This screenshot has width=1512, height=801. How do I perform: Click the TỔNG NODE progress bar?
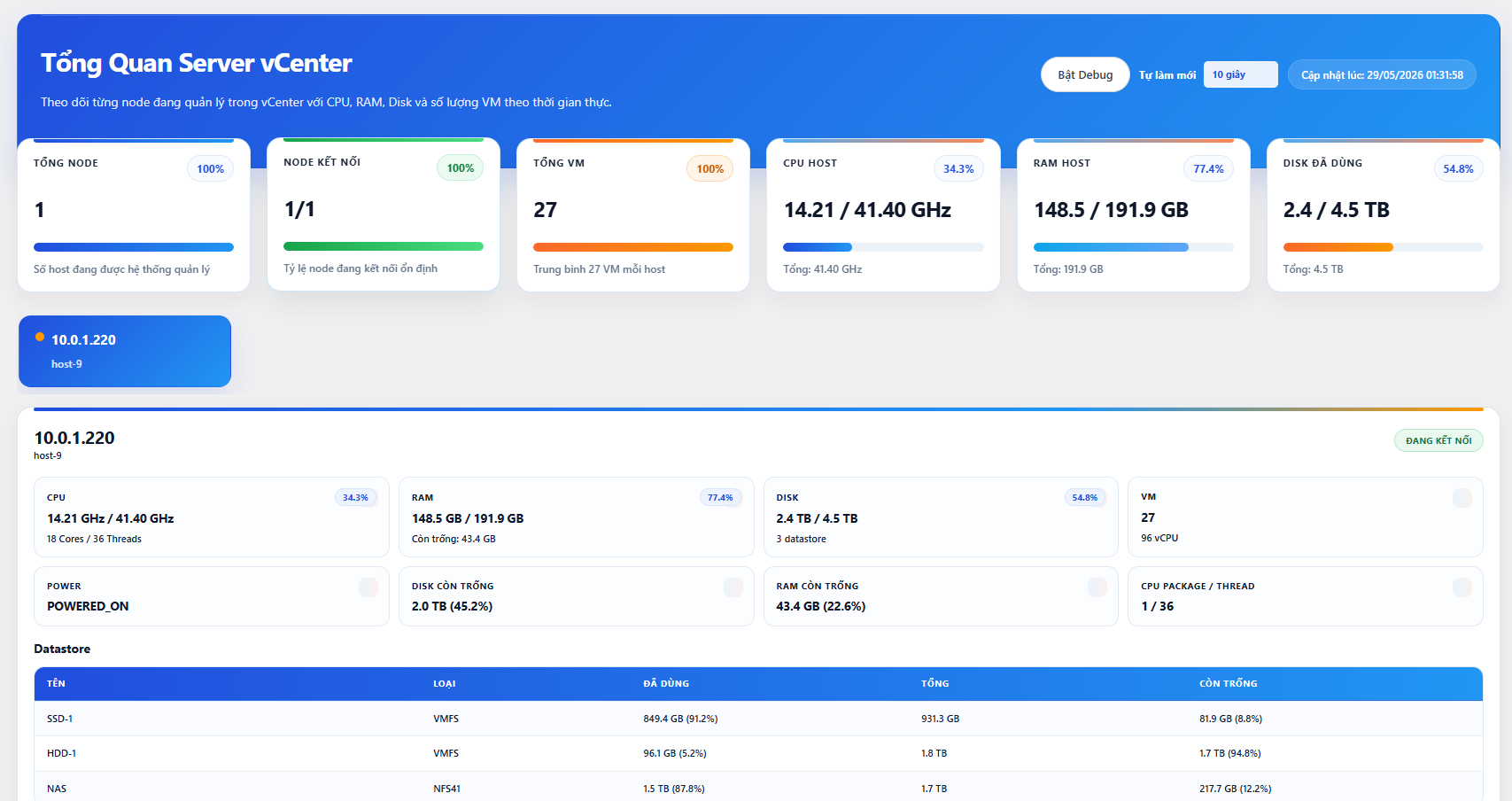134,247
